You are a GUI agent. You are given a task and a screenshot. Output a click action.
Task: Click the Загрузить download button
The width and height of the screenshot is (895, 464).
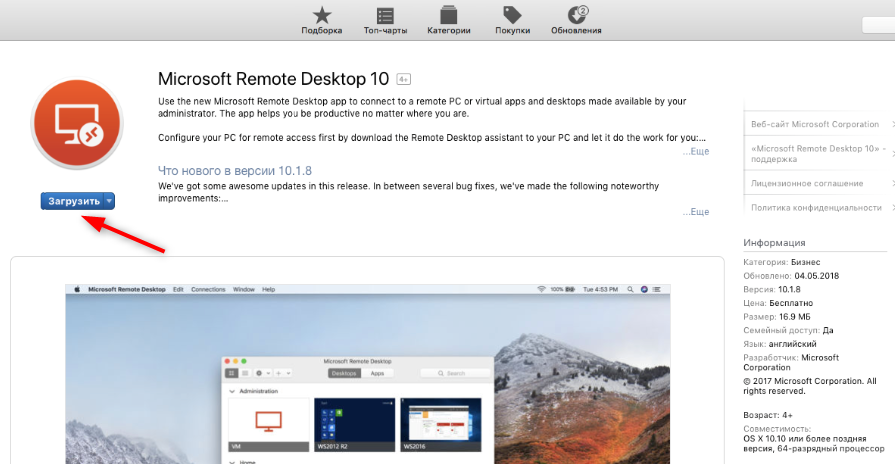coord(73,201)
